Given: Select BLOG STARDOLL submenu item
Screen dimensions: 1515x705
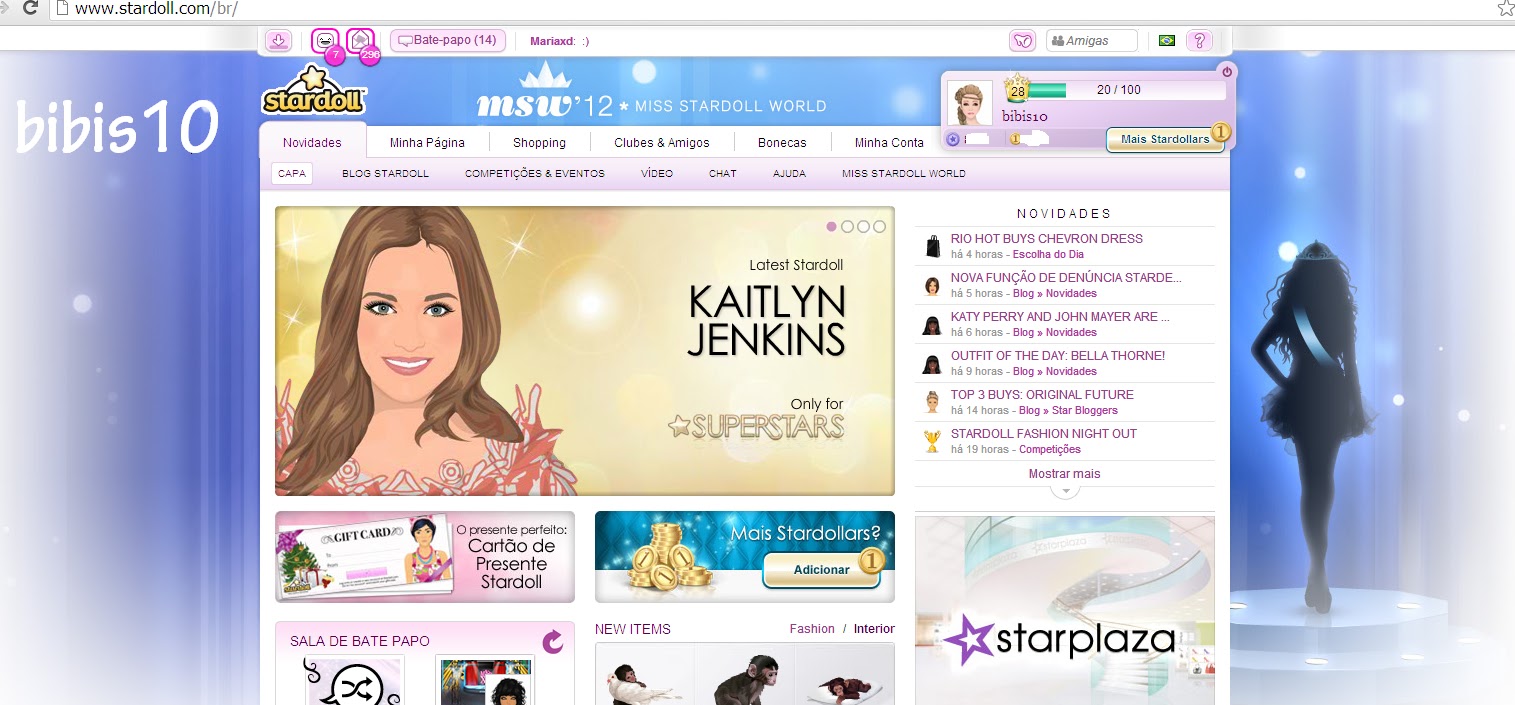Looking at the screenshot, I should [x=385, y=173].
